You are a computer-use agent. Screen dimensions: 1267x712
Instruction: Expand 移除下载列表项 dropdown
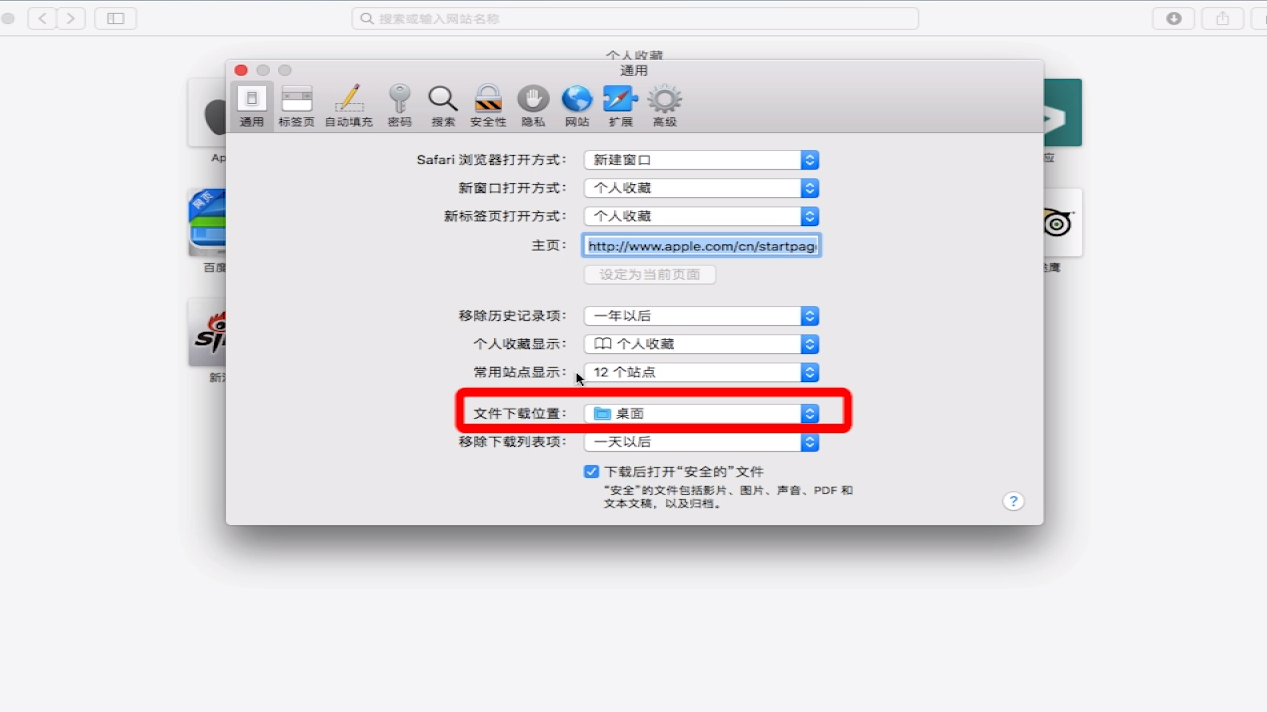701,441
